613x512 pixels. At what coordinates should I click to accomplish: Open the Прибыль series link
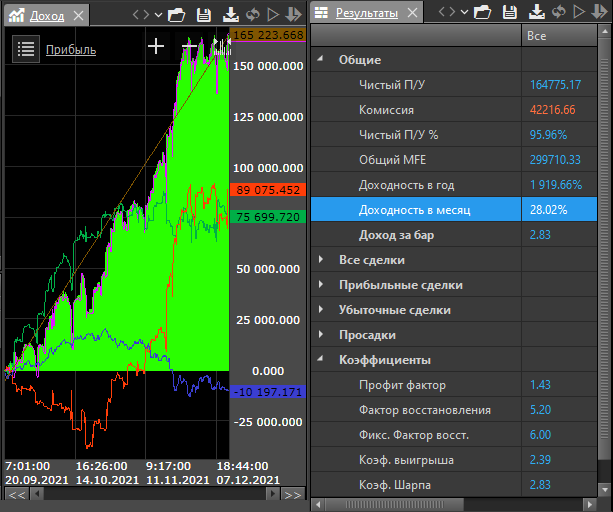pos(71,50)
